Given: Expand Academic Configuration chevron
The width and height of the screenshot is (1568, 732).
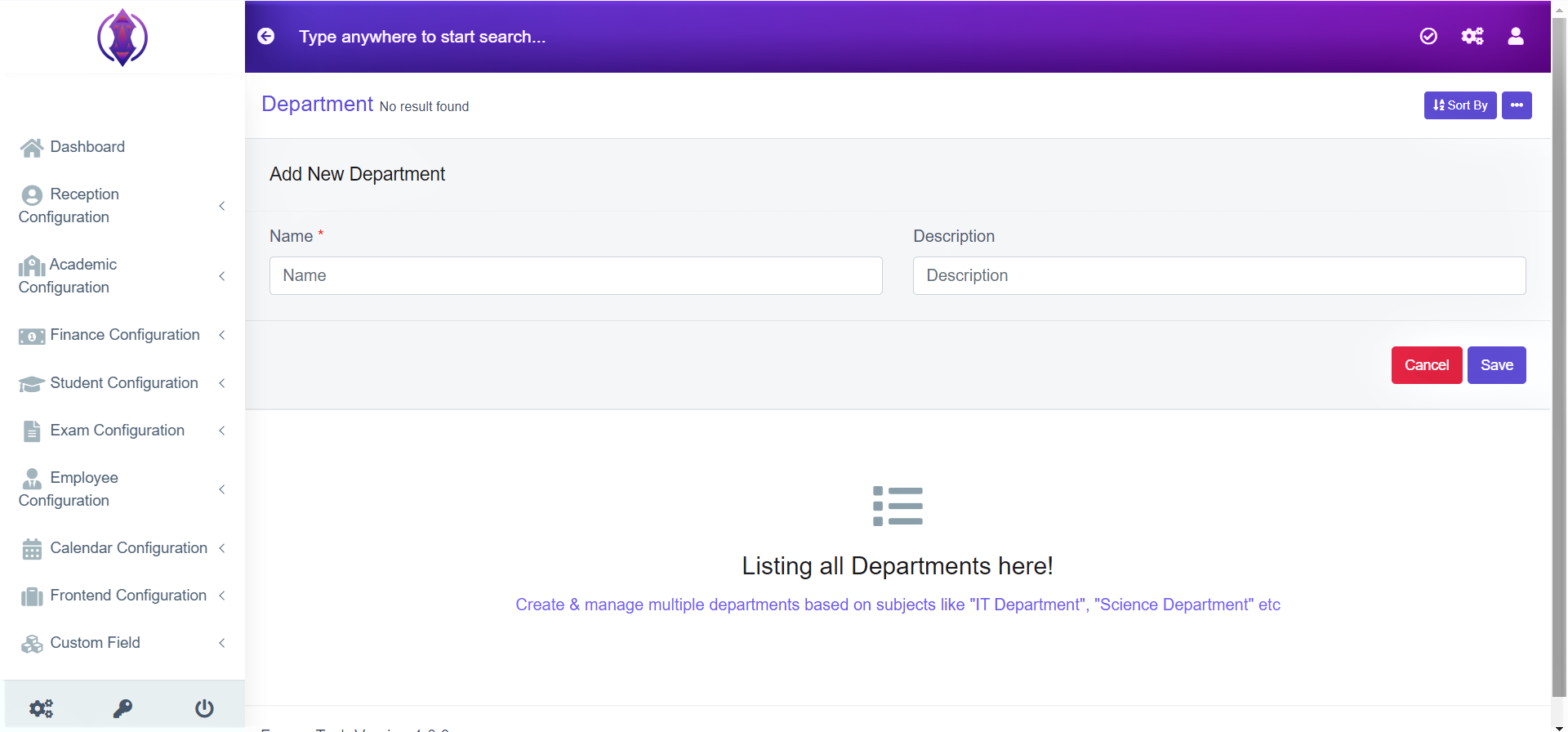Looking at the screenshot, I should click(x=222, y=276).
